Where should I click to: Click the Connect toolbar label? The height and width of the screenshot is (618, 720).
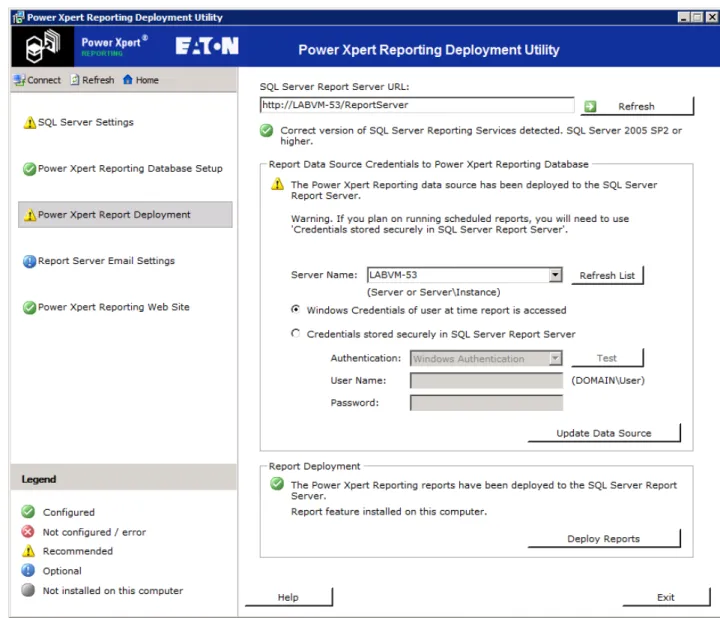(x=44, y=80)
